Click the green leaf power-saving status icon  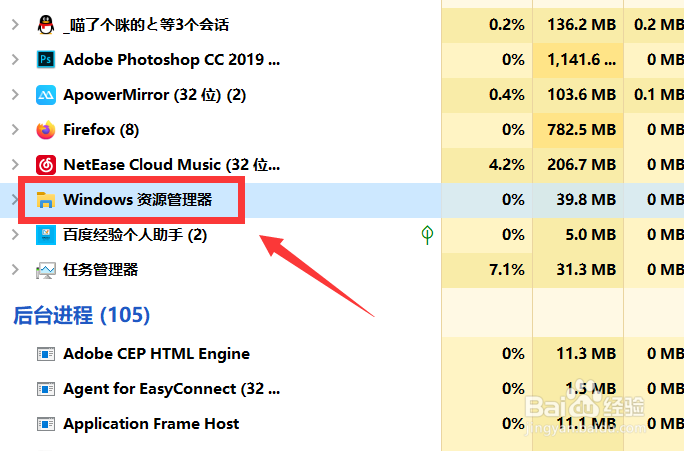tap(428, 235)
